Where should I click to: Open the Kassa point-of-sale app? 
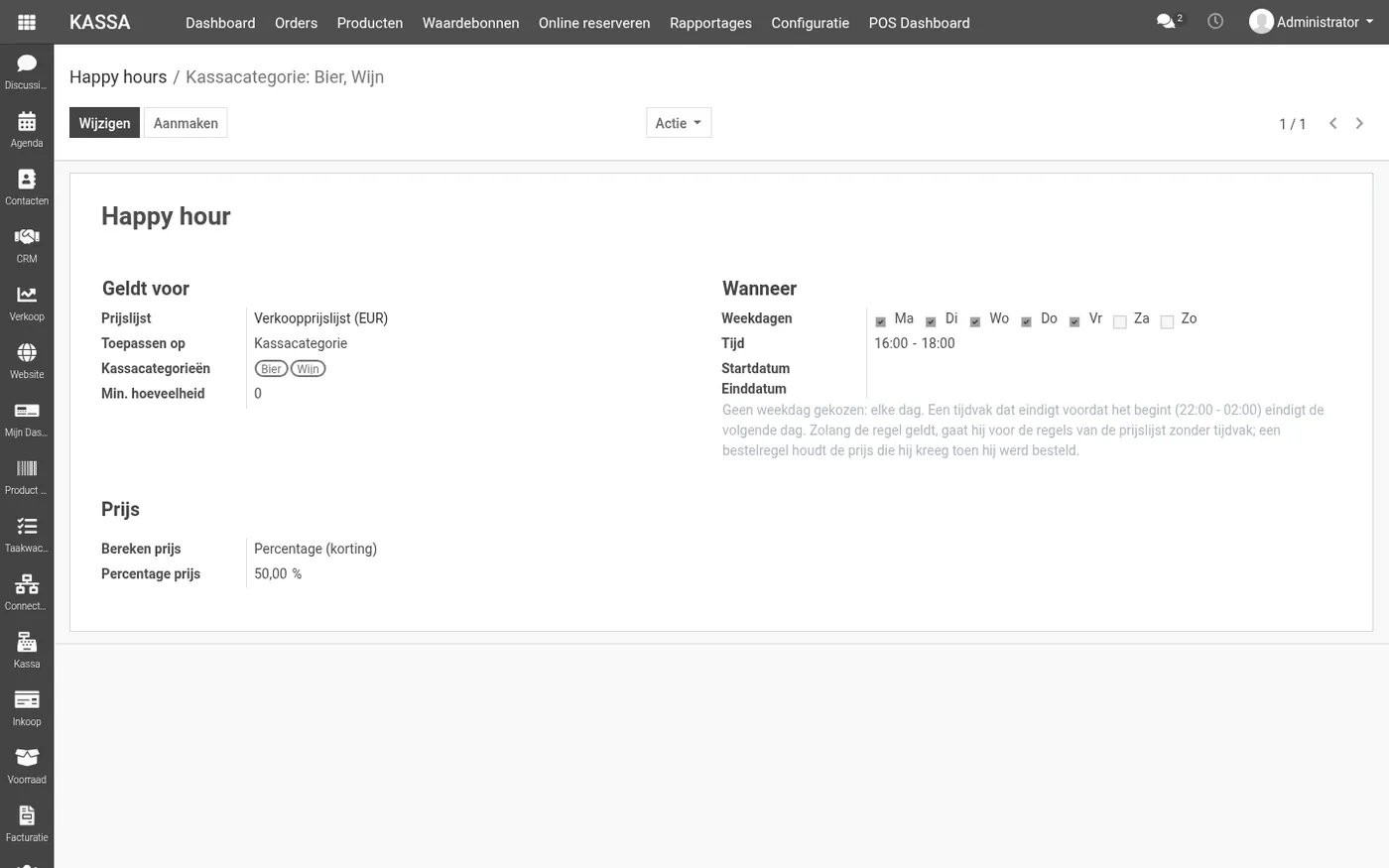pyautogui.click(x=27, y=650)
